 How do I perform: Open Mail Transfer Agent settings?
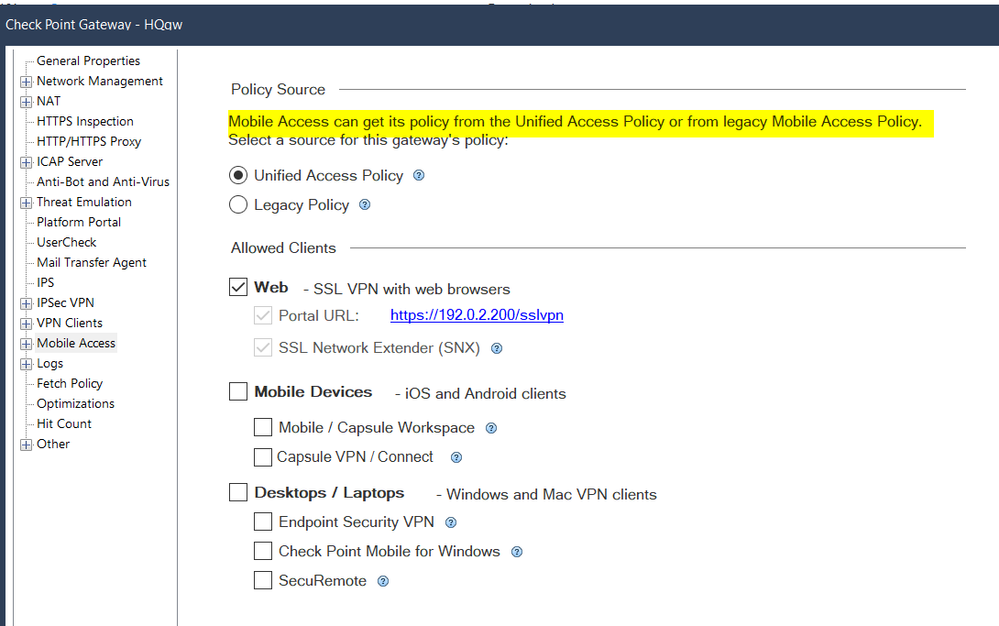pos(92,262)
